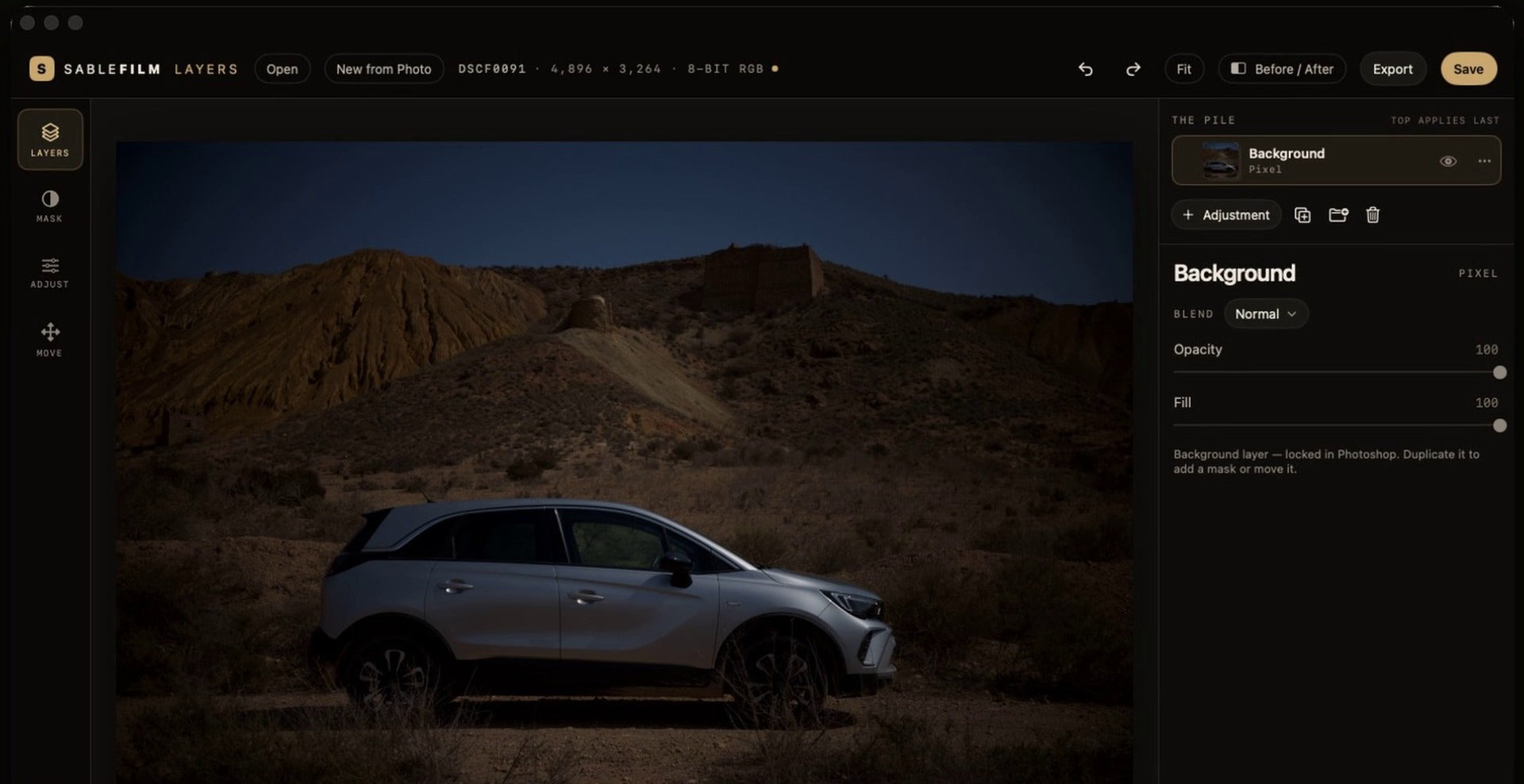Click the Fill slider handle
1524x784 pixels.
tap(1499, 425)
